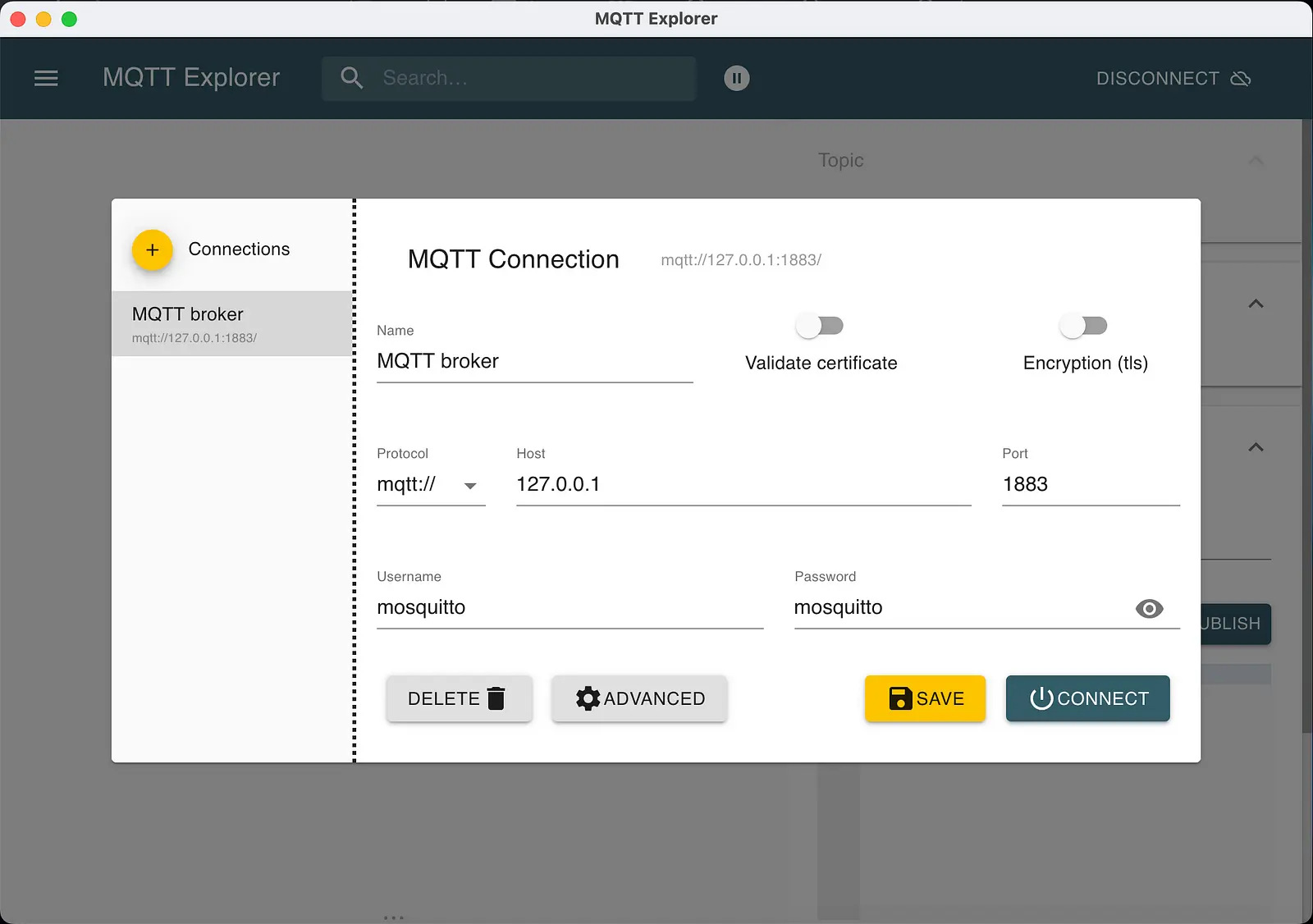The image size is (1313, 924).
Task: Click the mqtt://127.0.0.1:1883/ URL beside title
Action: pos(741,260)
